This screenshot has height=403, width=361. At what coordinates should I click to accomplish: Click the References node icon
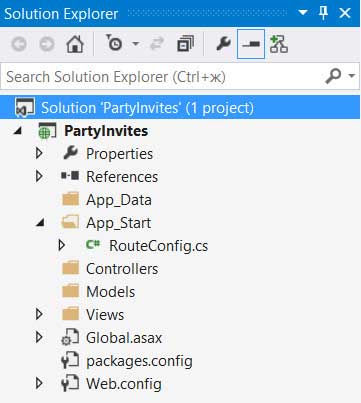point(70,176)
